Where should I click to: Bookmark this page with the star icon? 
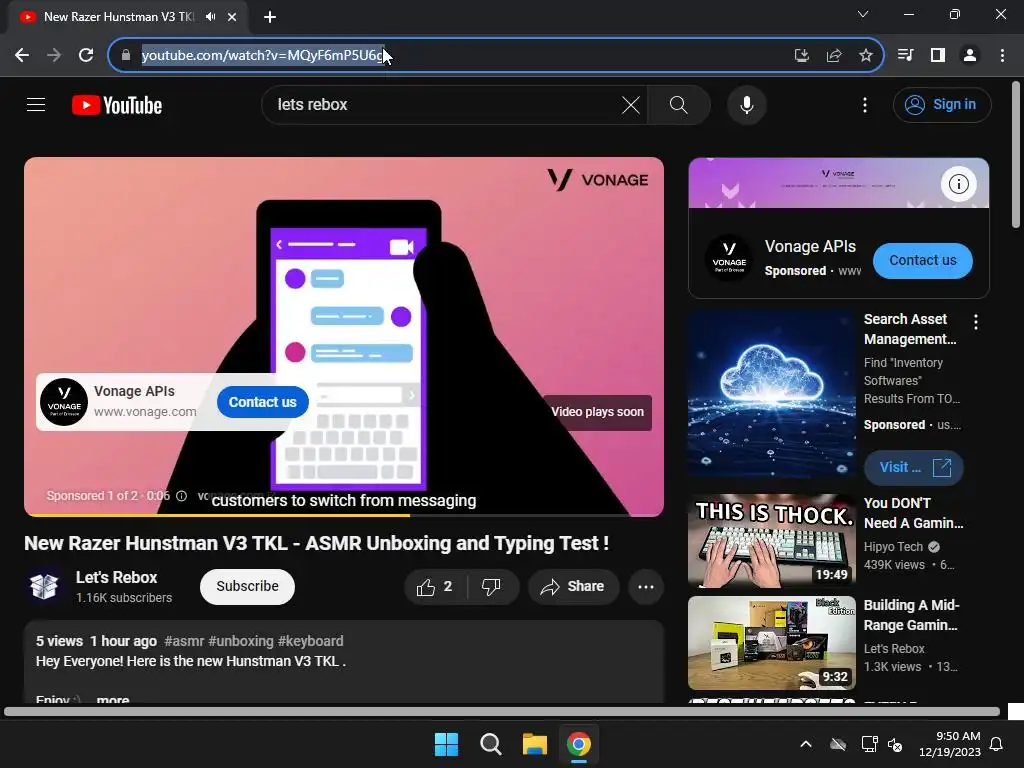tap(865, 56)
